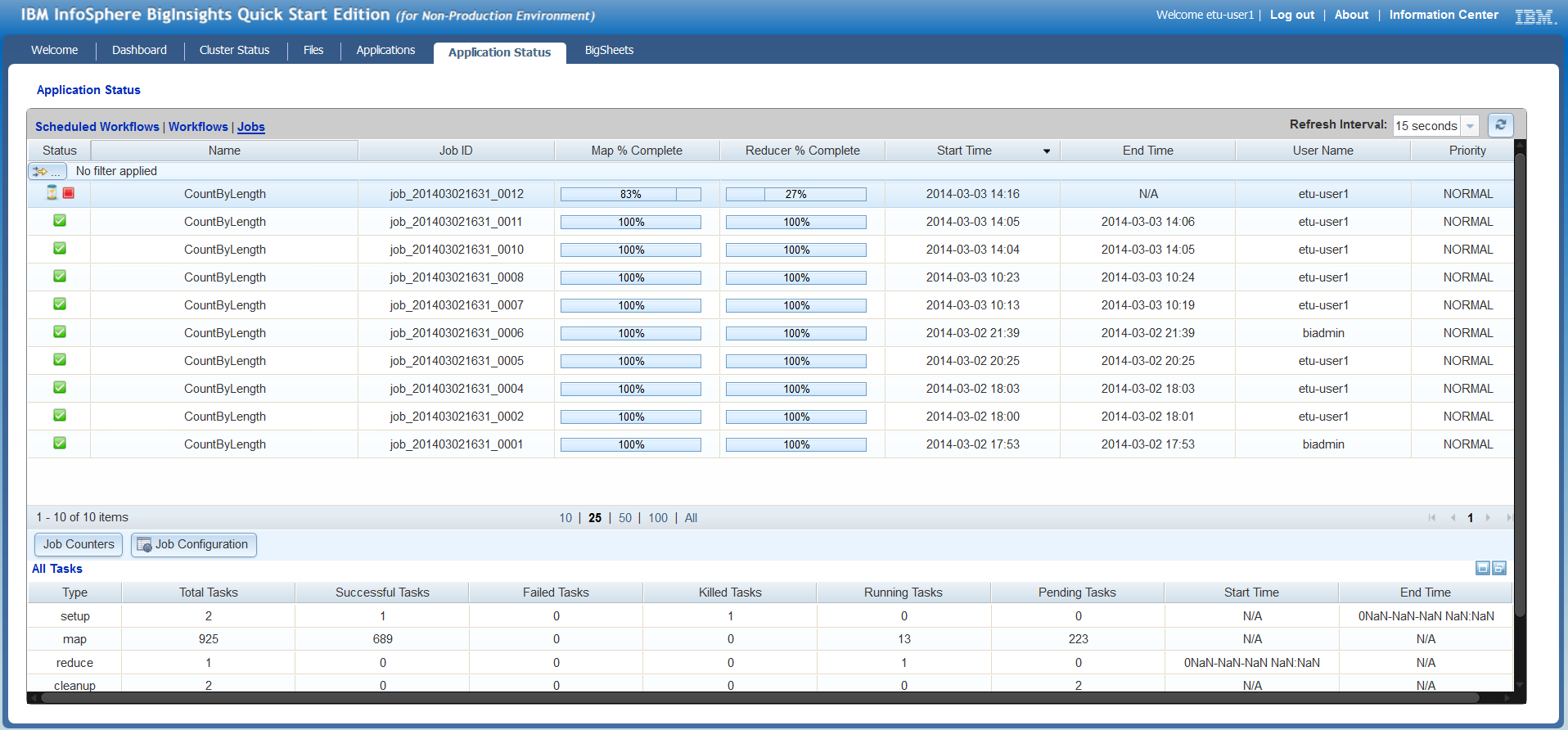The image size is (1568, 730).
Task: Click the green check status of job_201403021631_0008
Action: tap(60, 277)
